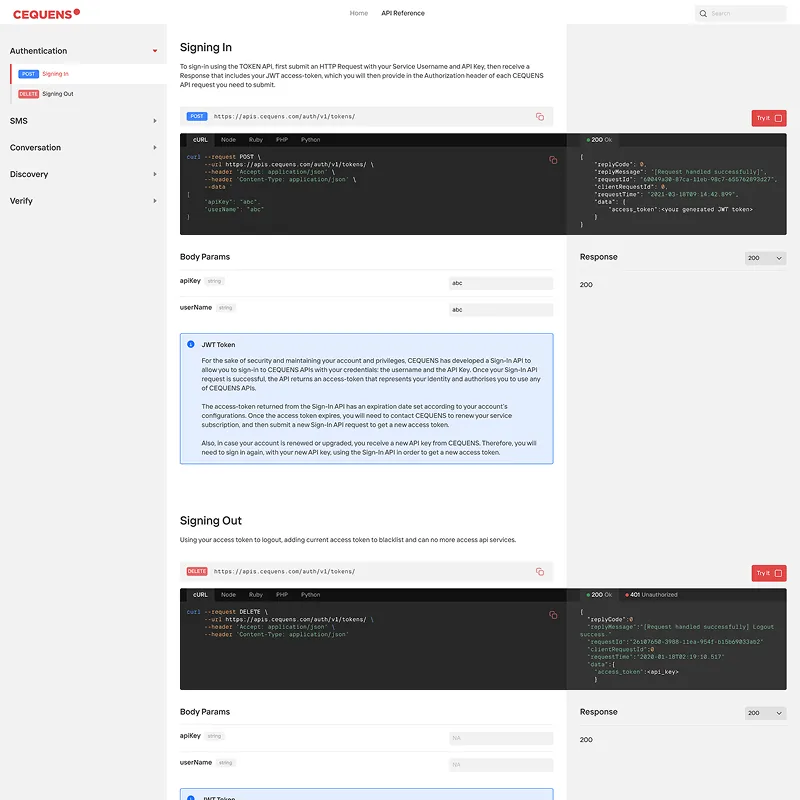Select PHP tab in Signing Out code block
800x800 pixels.
tap(282, 595)
